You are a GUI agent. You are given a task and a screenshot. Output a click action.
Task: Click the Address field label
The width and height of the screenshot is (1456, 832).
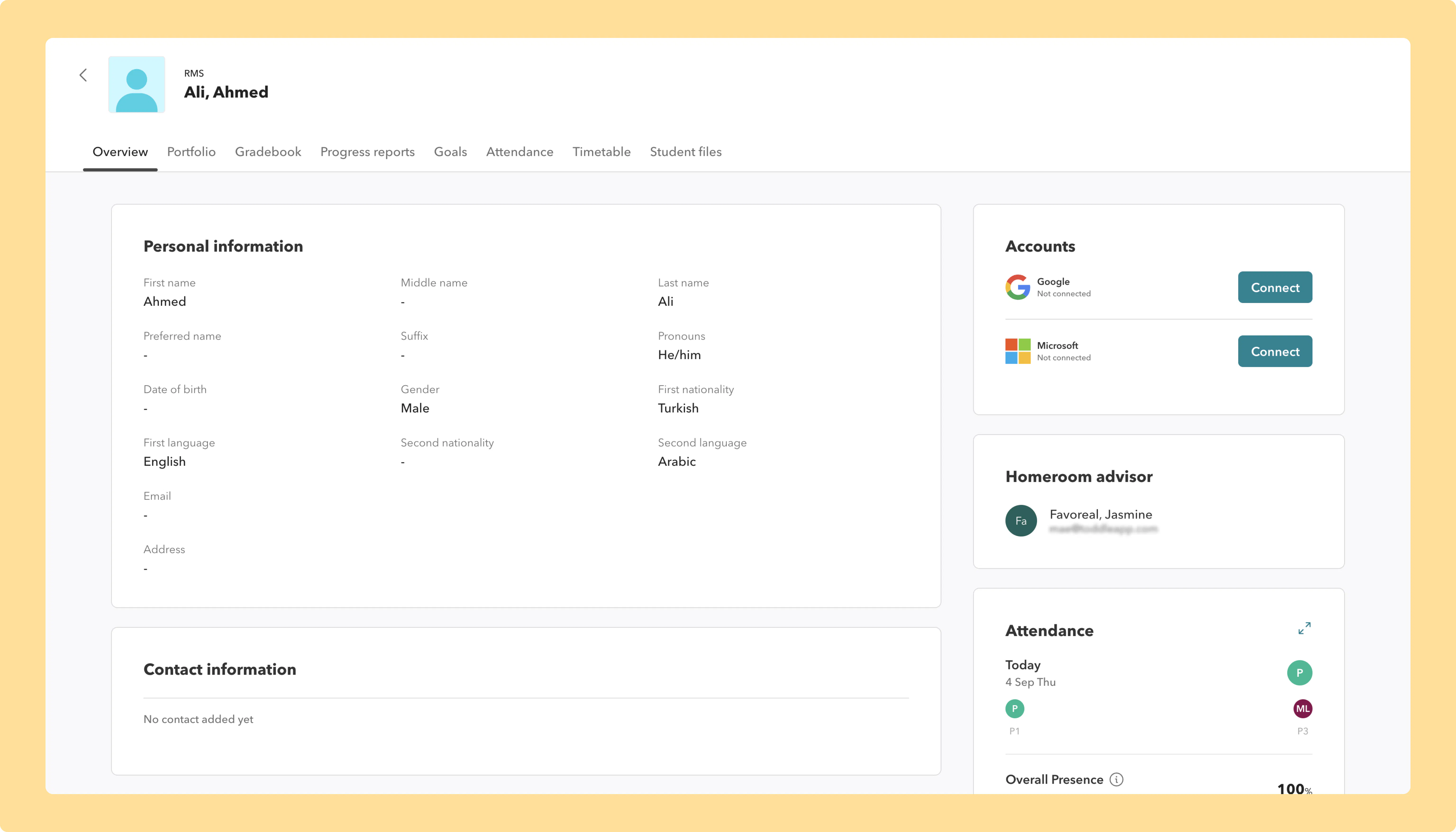164,549
